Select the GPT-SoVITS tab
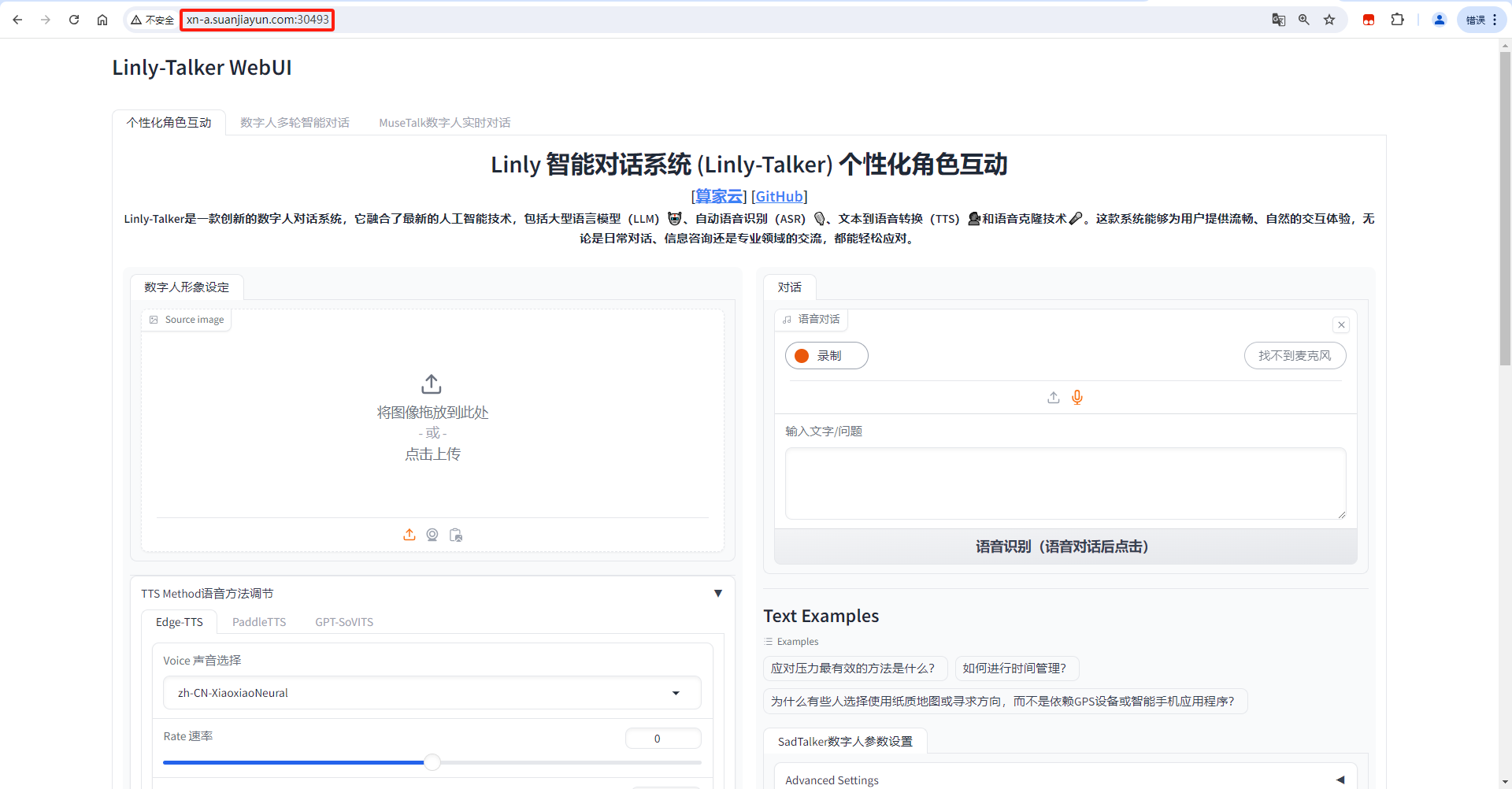The image size is (1512, 789). 344,621
